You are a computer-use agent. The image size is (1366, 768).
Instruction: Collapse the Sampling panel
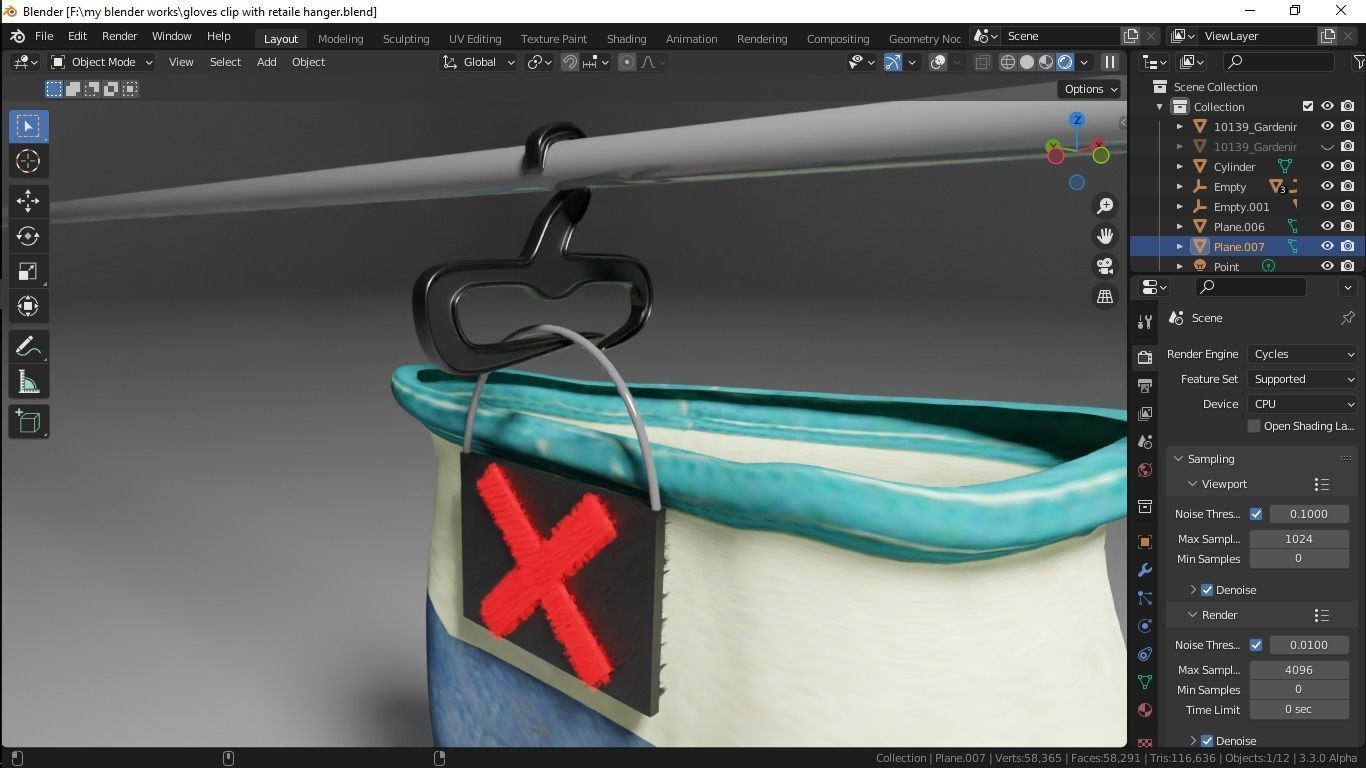1177,459
